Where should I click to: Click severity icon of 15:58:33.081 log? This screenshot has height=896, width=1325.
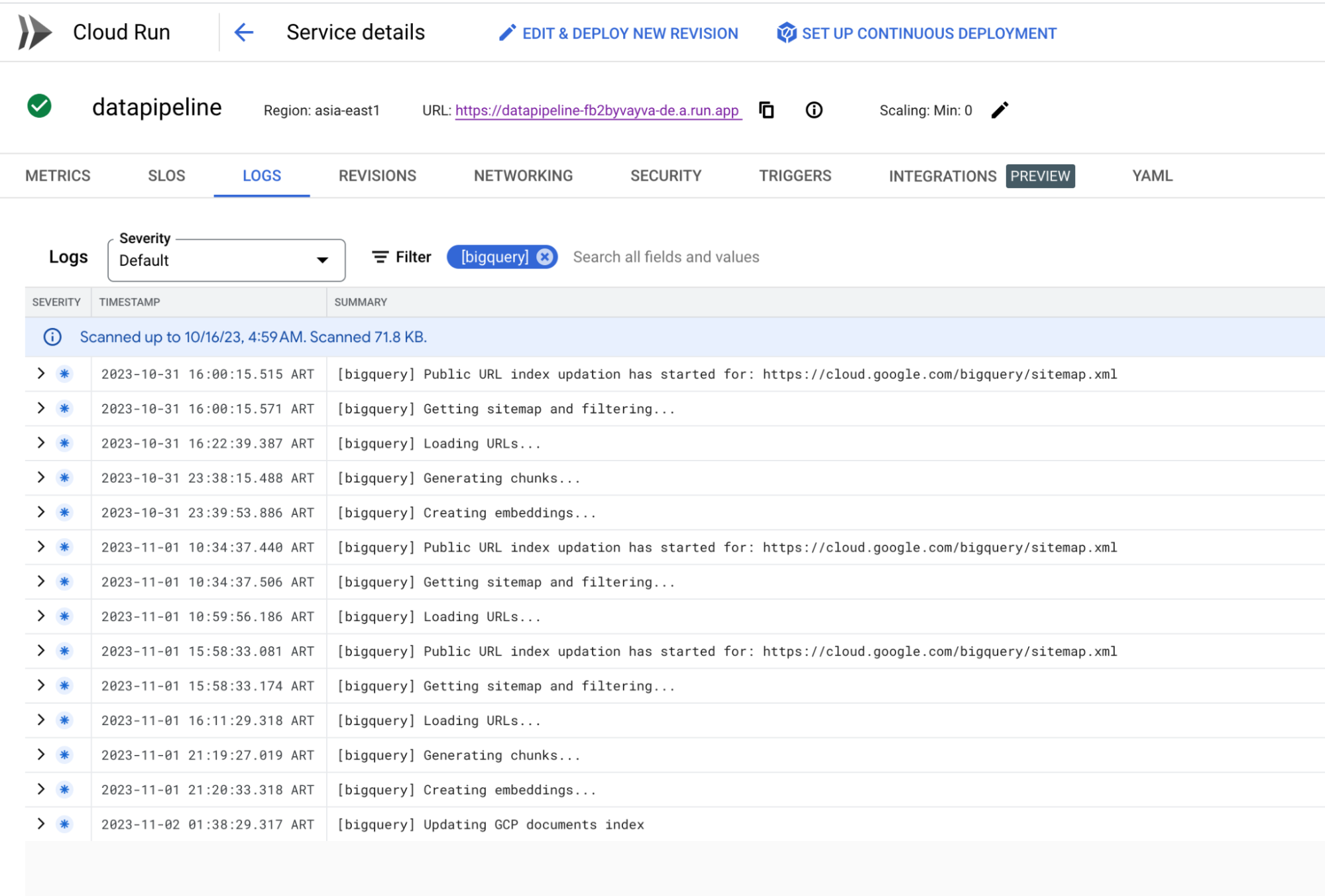(64, 651)
